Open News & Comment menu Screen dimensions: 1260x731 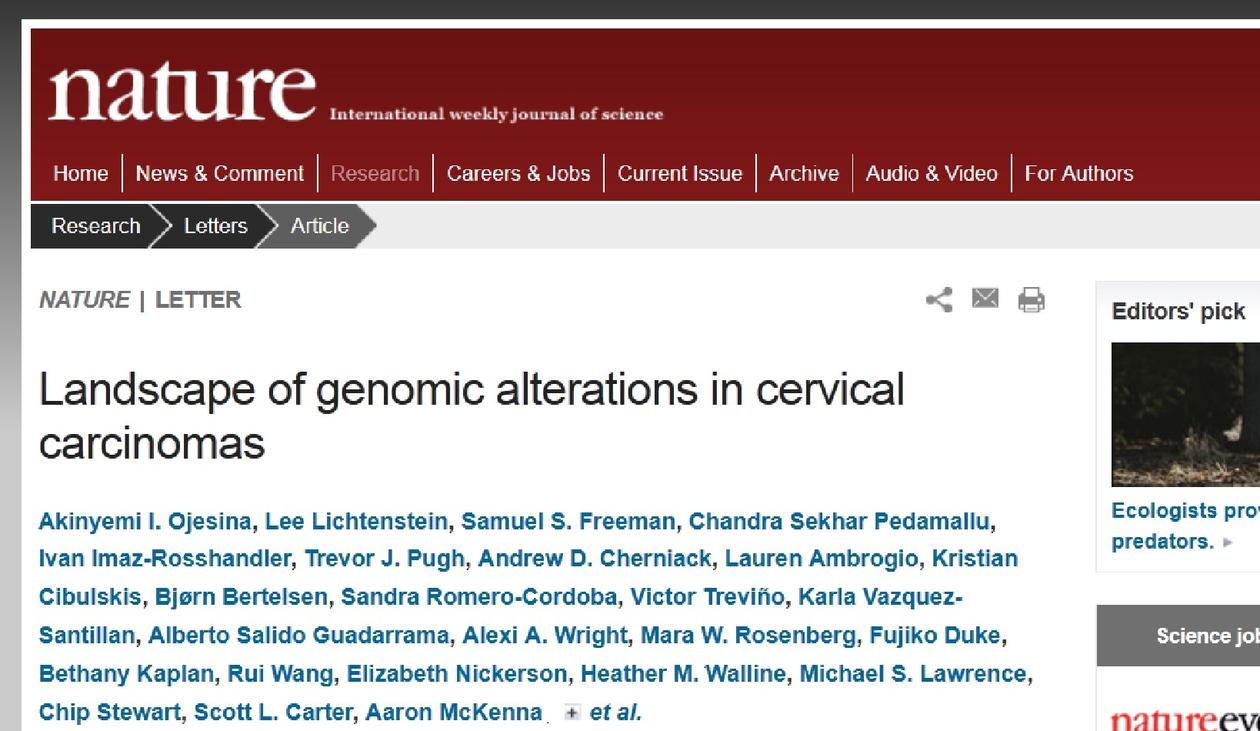[219, 174]
